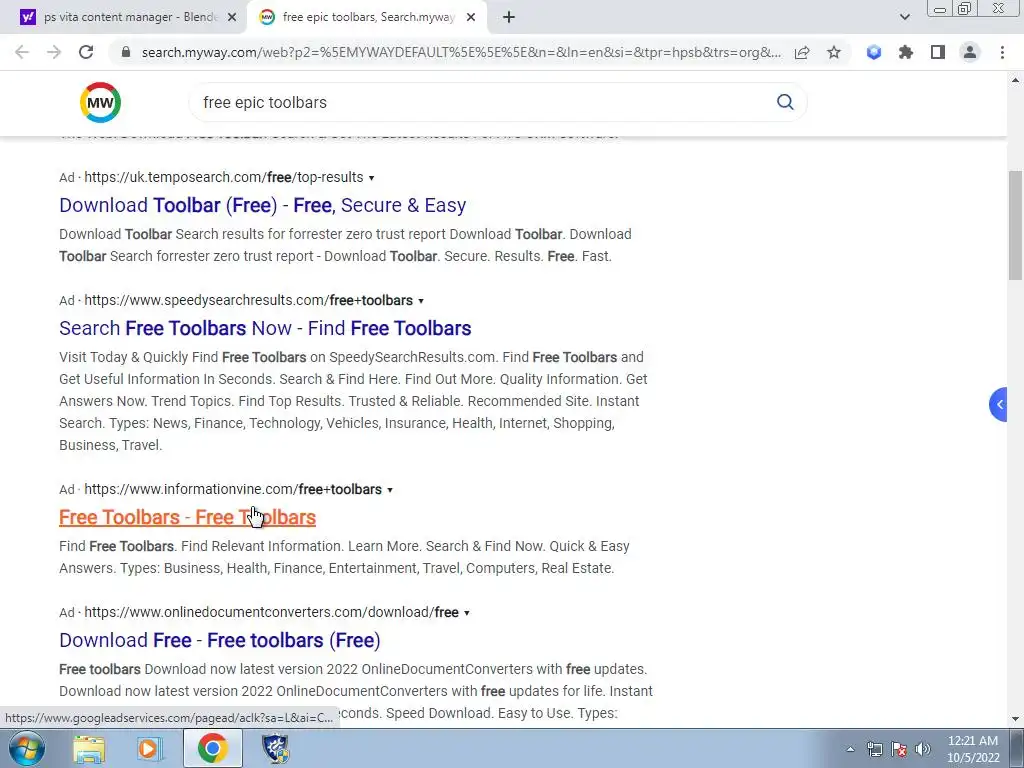Go to MyWay home via MW logo
This screenshot has height=768, width=1024.
tap(100, 103)
